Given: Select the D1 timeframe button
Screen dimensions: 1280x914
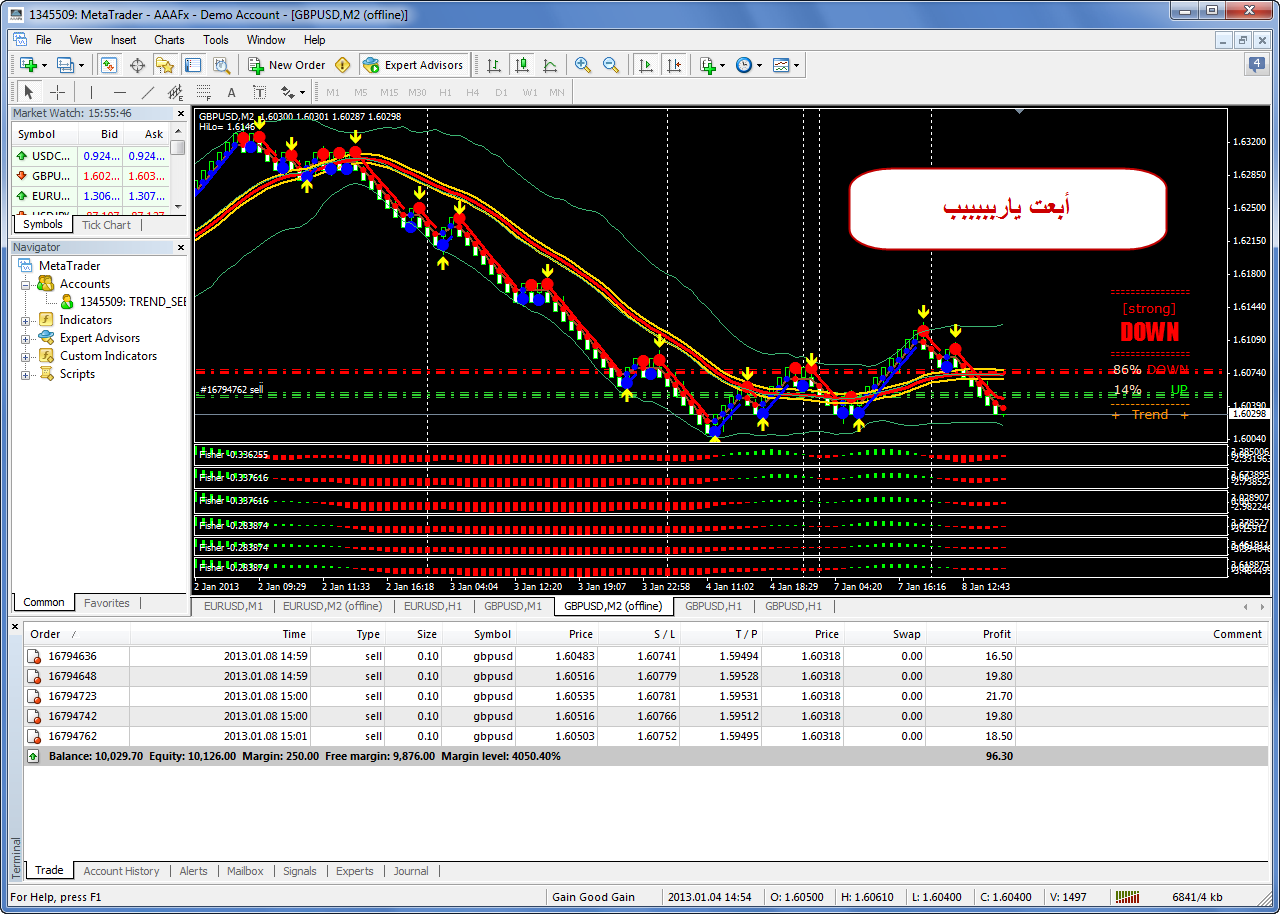Looking at the screenshot, I should 501,92.
